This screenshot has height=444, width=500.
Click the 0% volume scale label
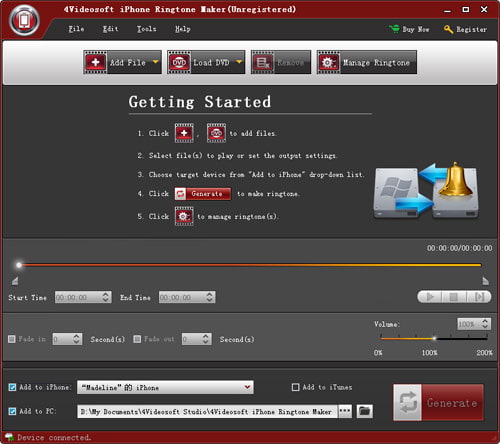[x=378, y=353]
